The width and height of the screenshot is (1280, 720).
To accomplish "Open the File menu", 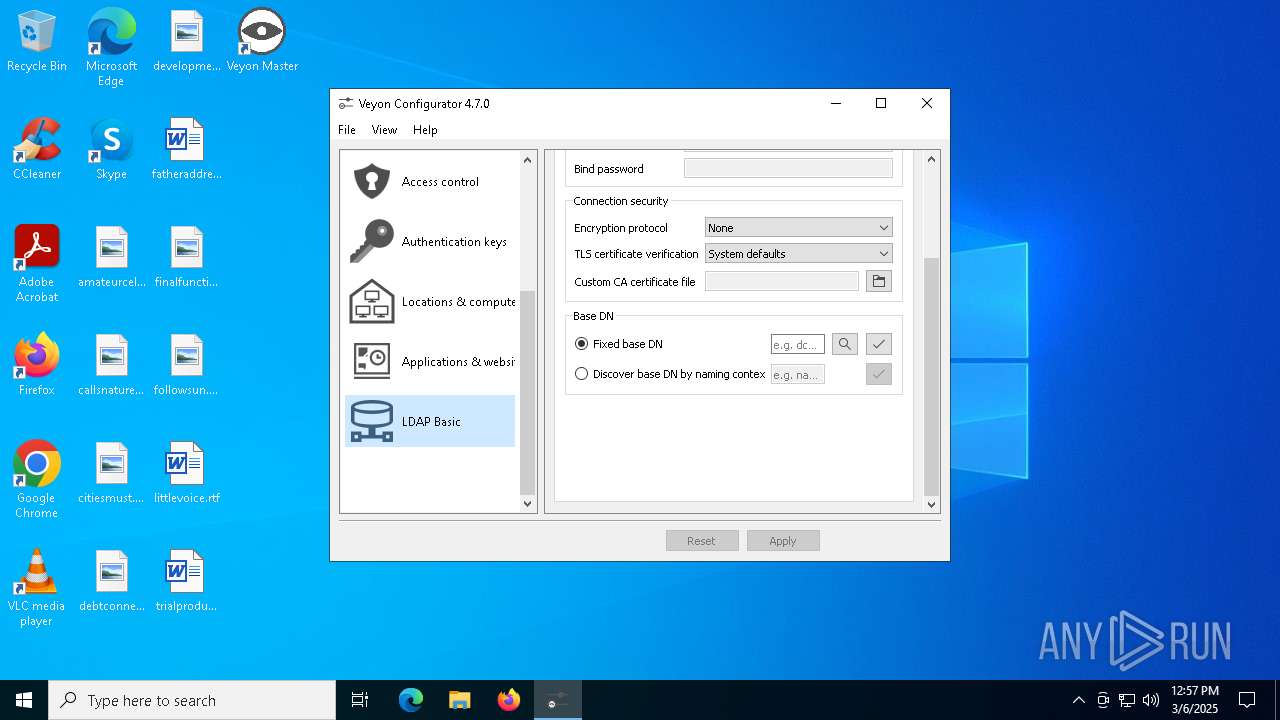I will [x=347, y=130].
